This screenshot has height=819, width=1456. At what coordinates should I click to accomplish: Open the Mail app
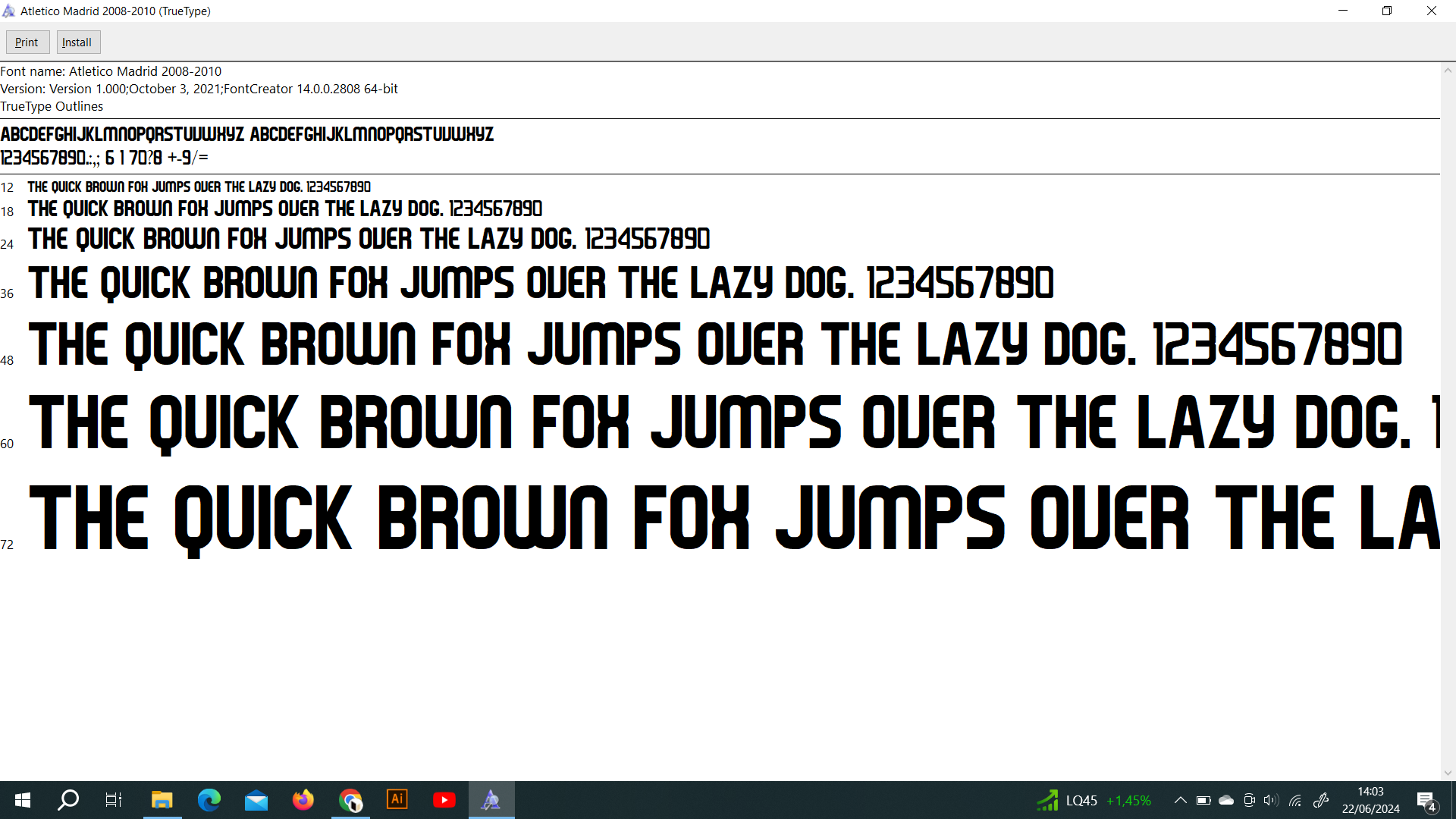pyautogui.click(x=256, y=800)
